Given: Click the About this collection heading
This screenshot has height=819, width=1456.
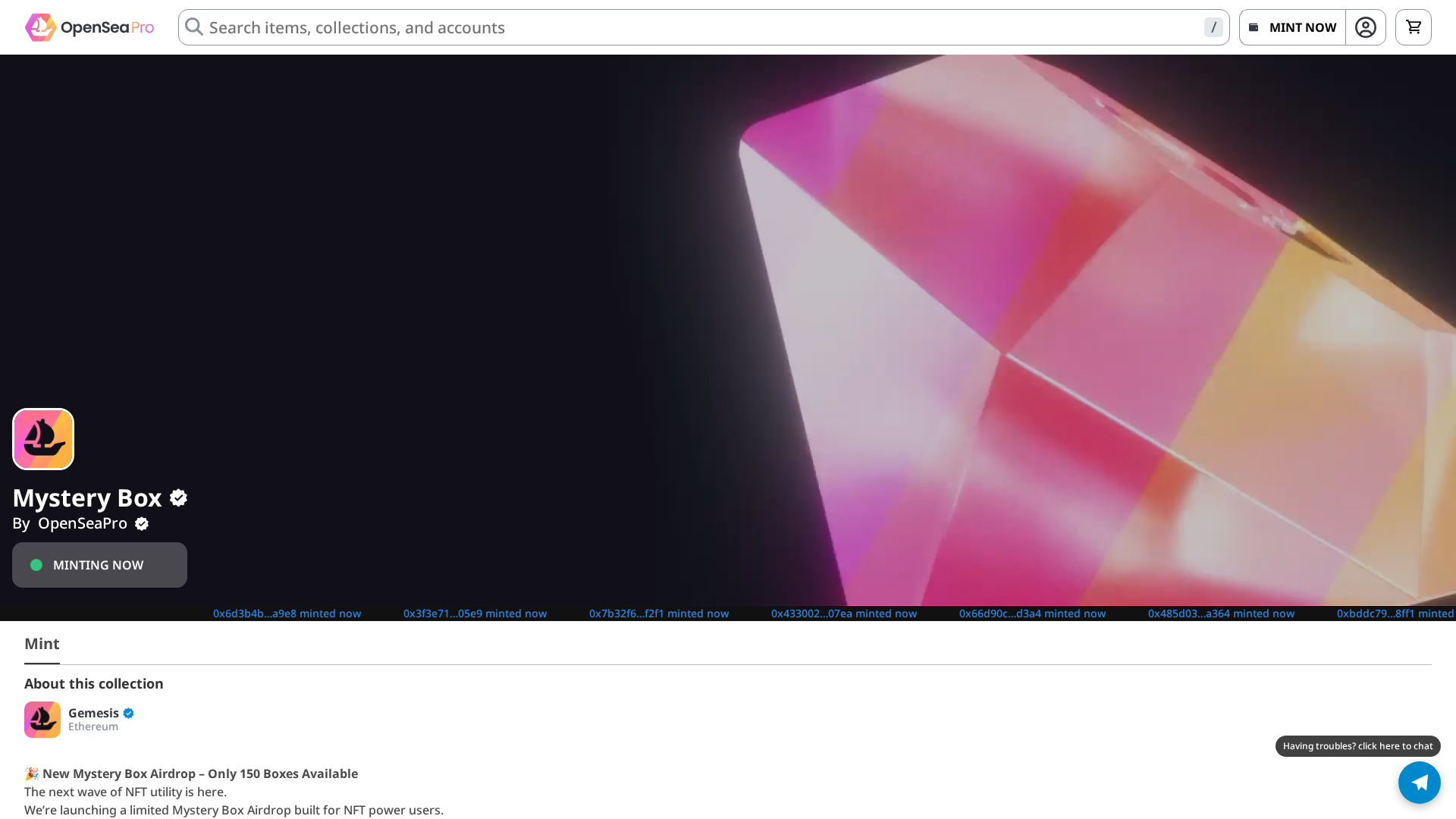Looking at the screenshot, I should click(x=94, y=684).
